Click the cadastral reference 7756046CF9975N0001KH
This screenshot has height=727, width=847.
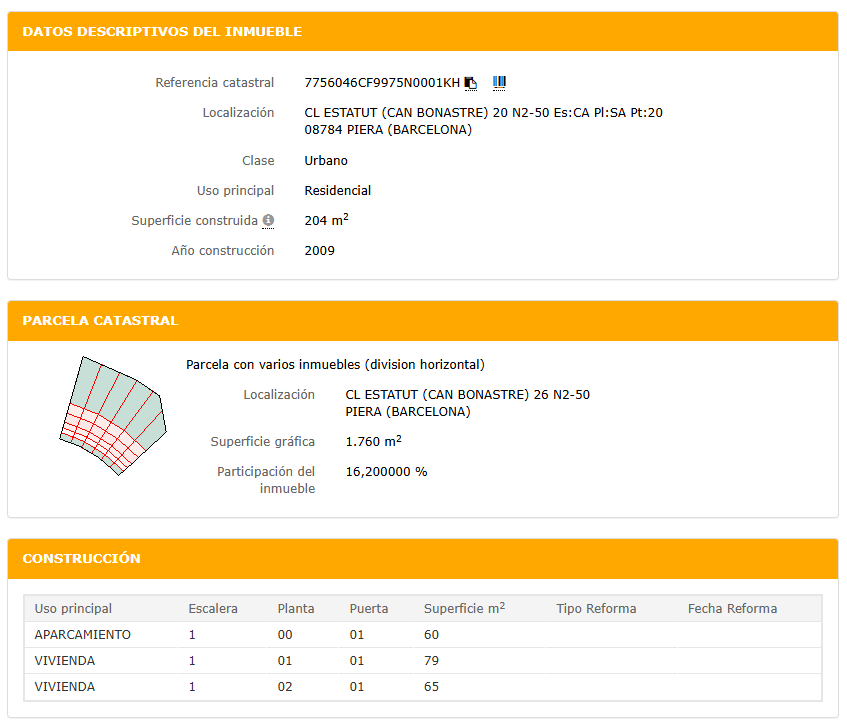[x=382, y=83]
